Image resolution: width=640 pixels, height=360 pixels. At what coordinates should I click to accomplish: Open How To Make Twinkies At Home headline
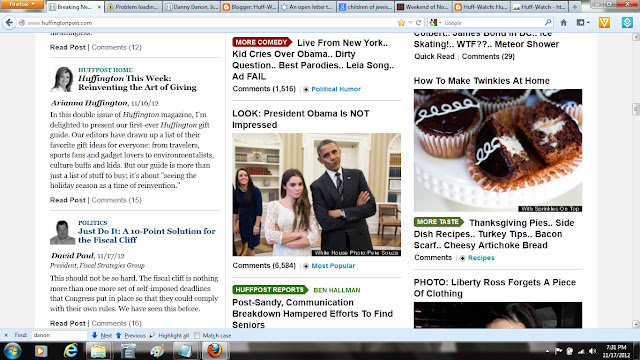click(x=482, y=81)
